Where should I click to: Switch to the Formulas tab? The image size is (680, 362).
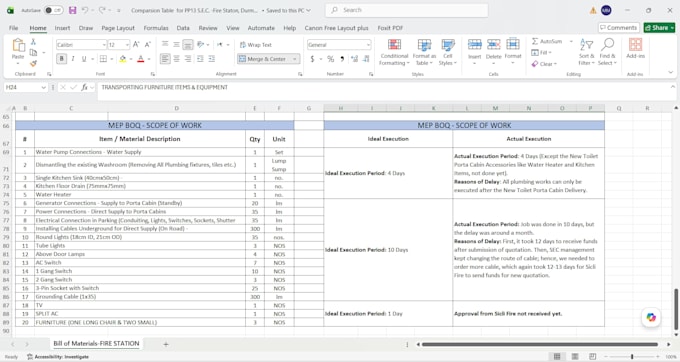click(x=156, y=28)
